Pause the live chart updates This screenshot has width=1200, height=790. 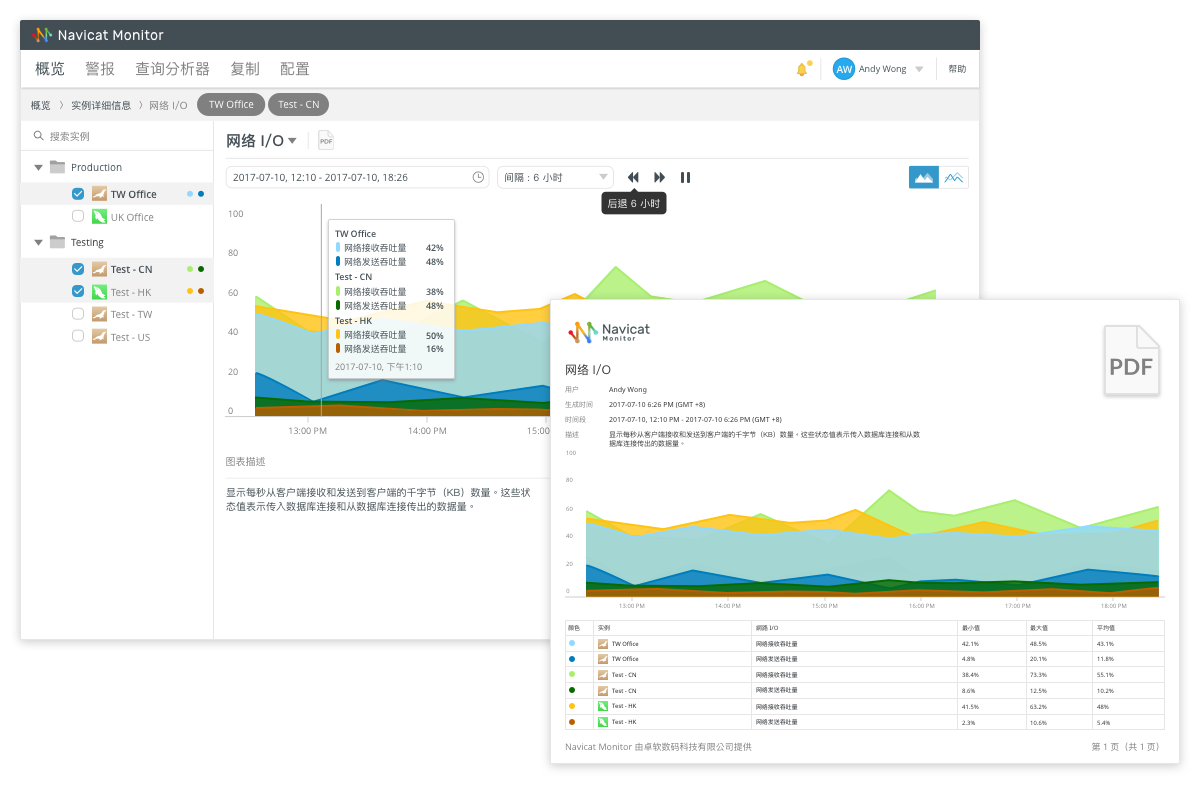pos(686,177)
